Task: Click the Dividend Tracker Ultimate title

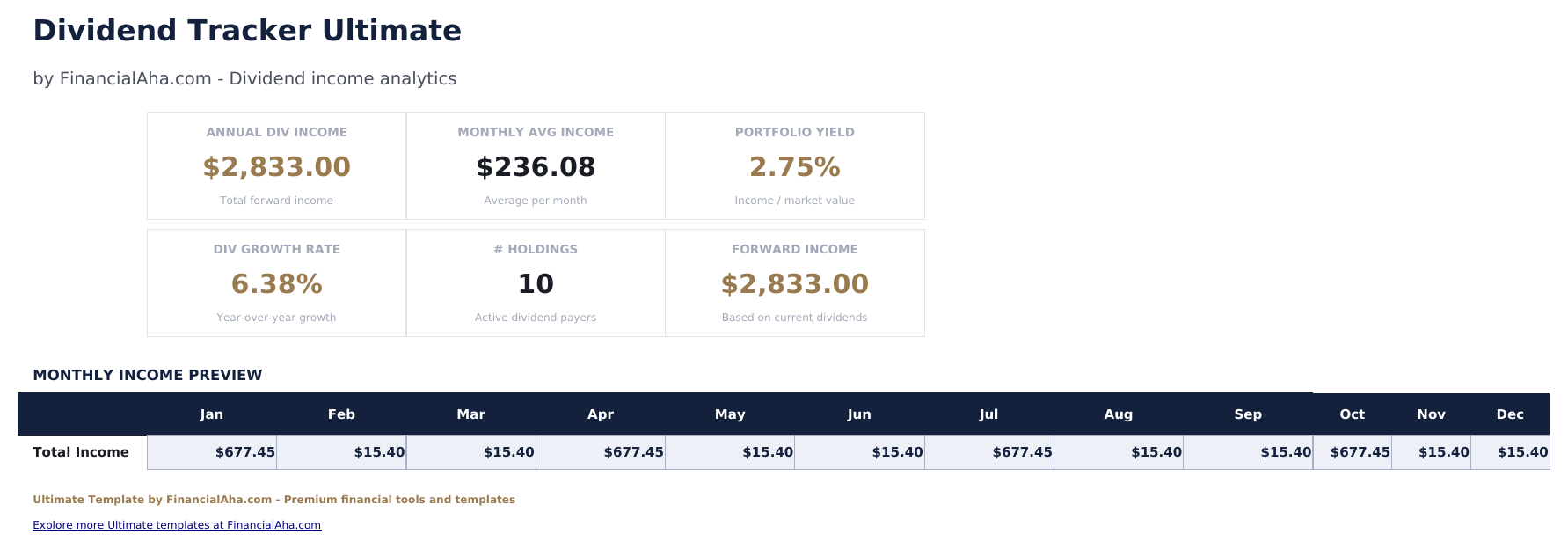Action: (x=247, y=31)
